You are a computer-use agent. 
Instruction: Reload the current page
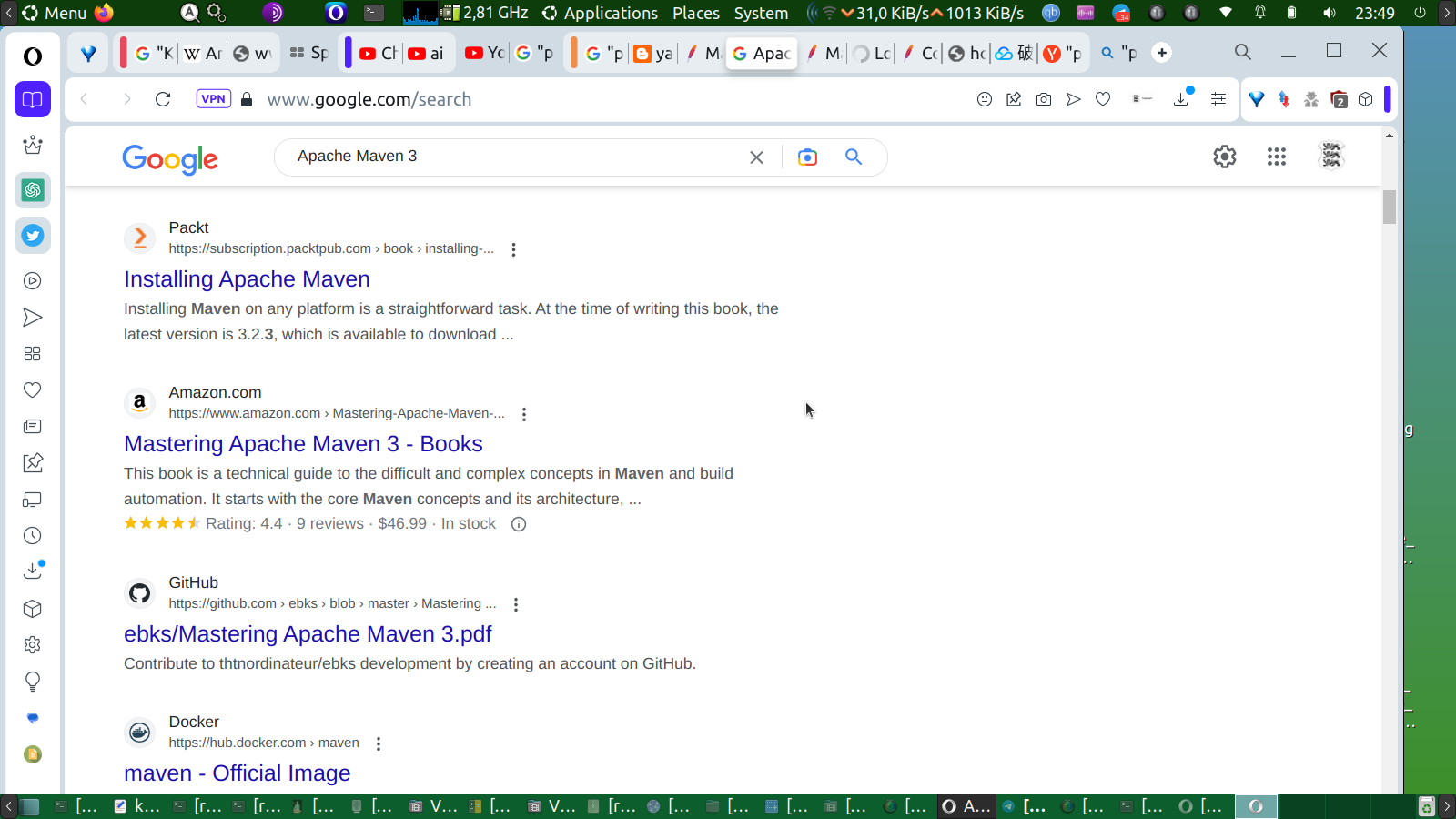163,99
